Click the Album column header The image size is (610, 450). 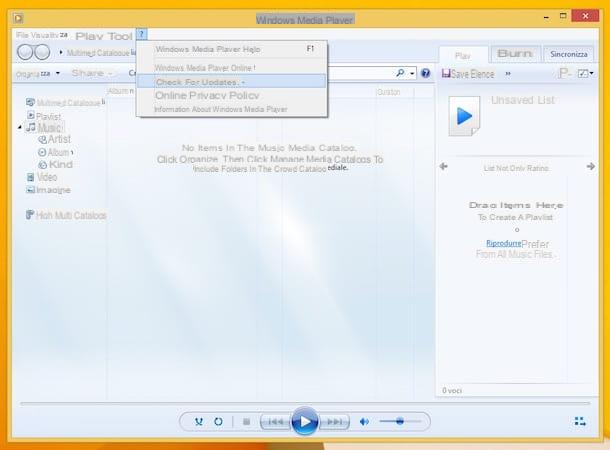(x=121, y=91)
